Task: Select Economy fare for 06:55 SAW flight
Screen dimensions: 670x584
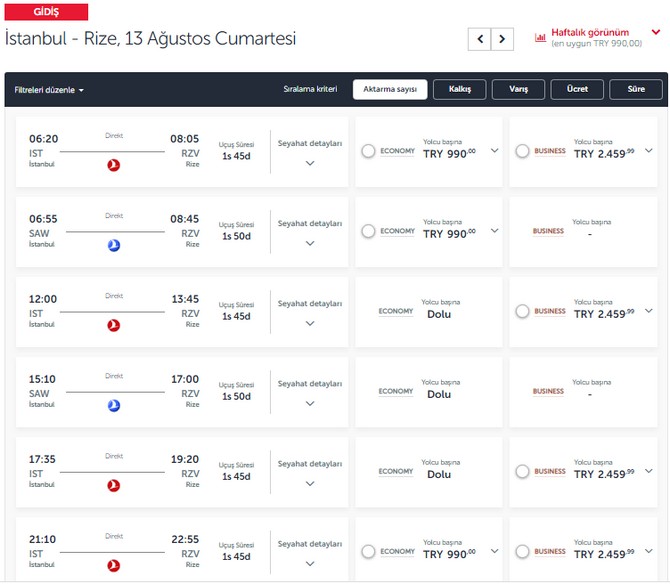Action: (x=369, y=231)
